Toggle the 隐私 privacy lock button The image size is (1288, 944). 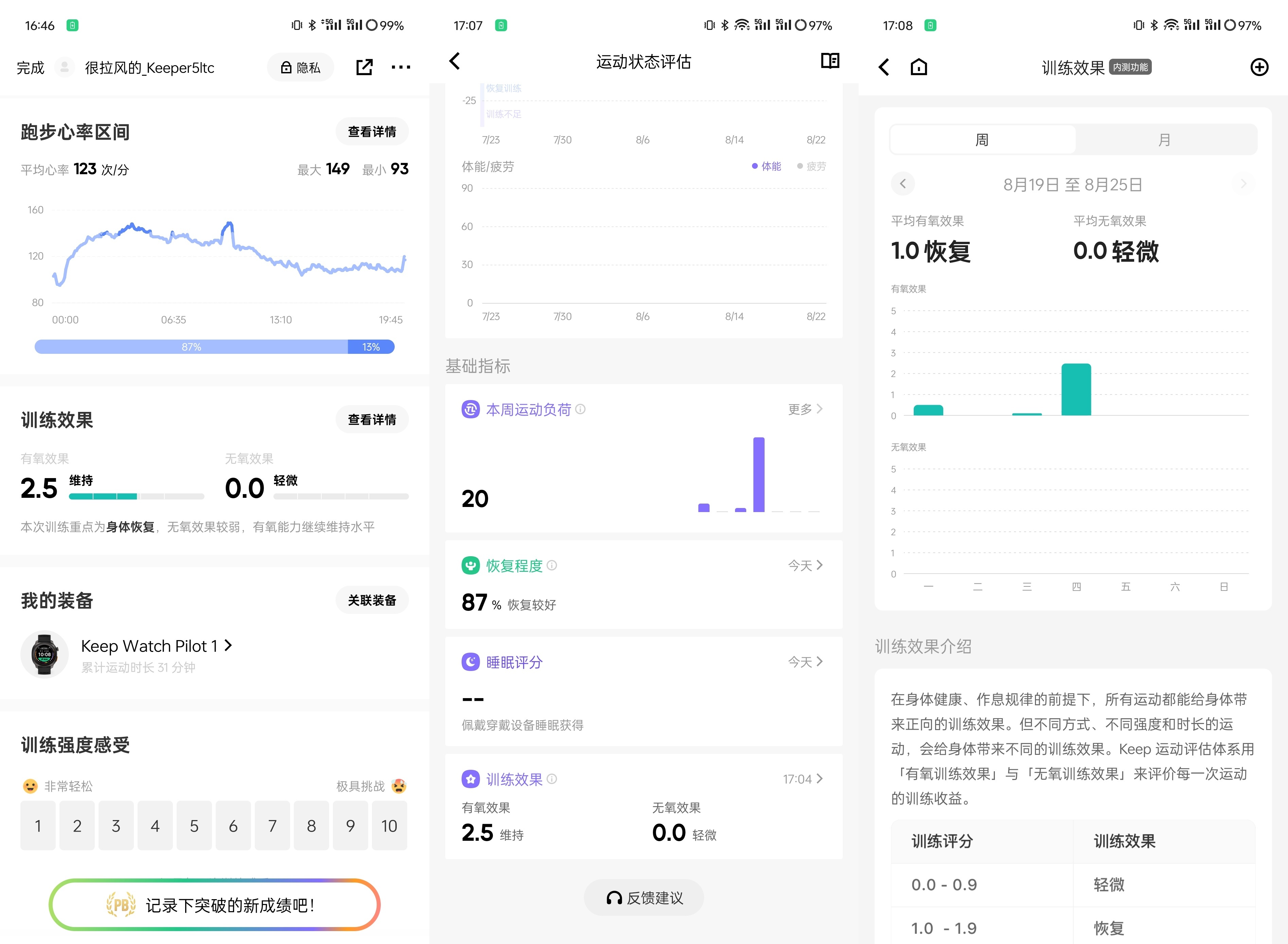coord(301,68)
